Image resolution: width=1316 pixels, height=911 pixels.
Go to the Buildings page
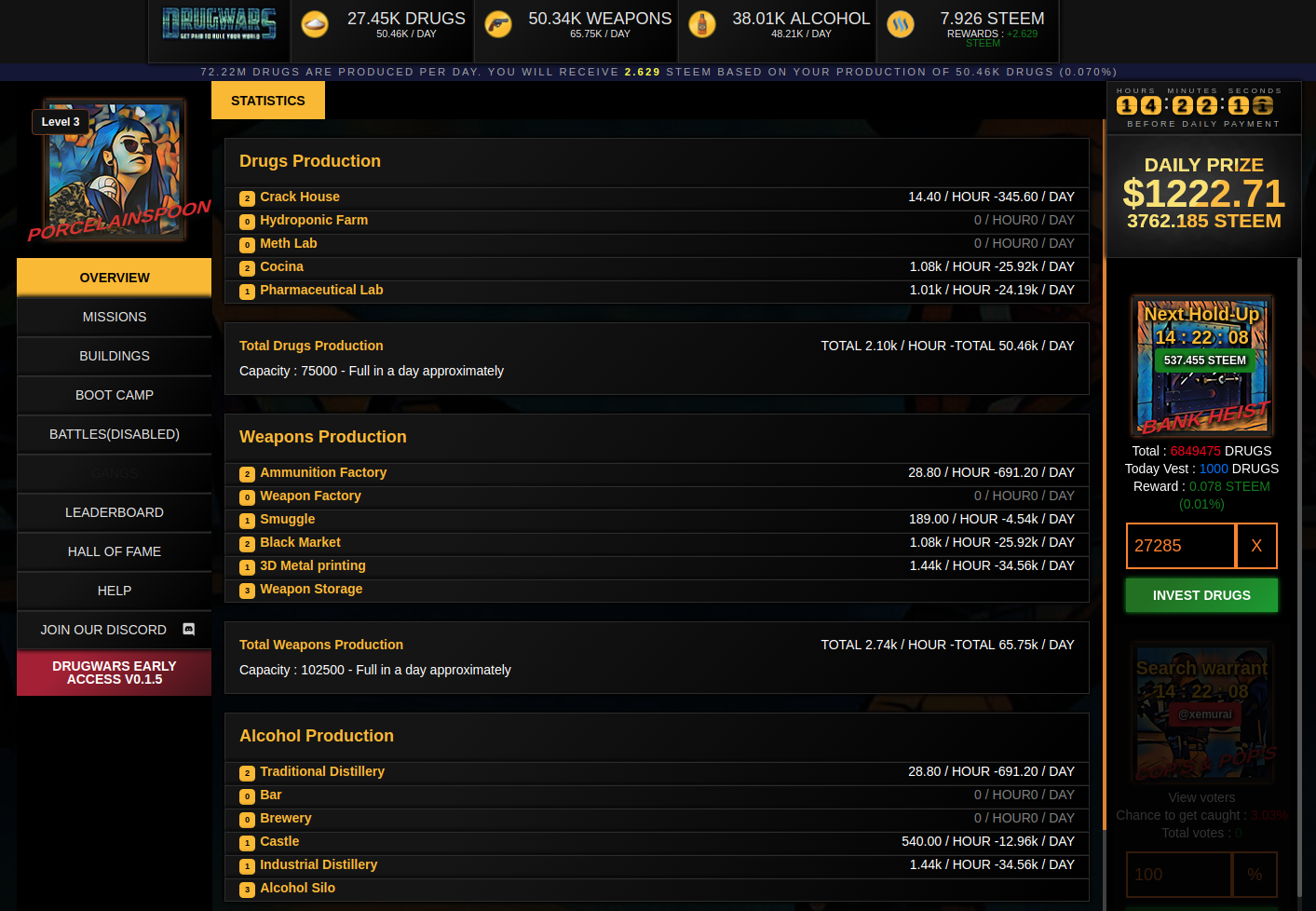115,356
